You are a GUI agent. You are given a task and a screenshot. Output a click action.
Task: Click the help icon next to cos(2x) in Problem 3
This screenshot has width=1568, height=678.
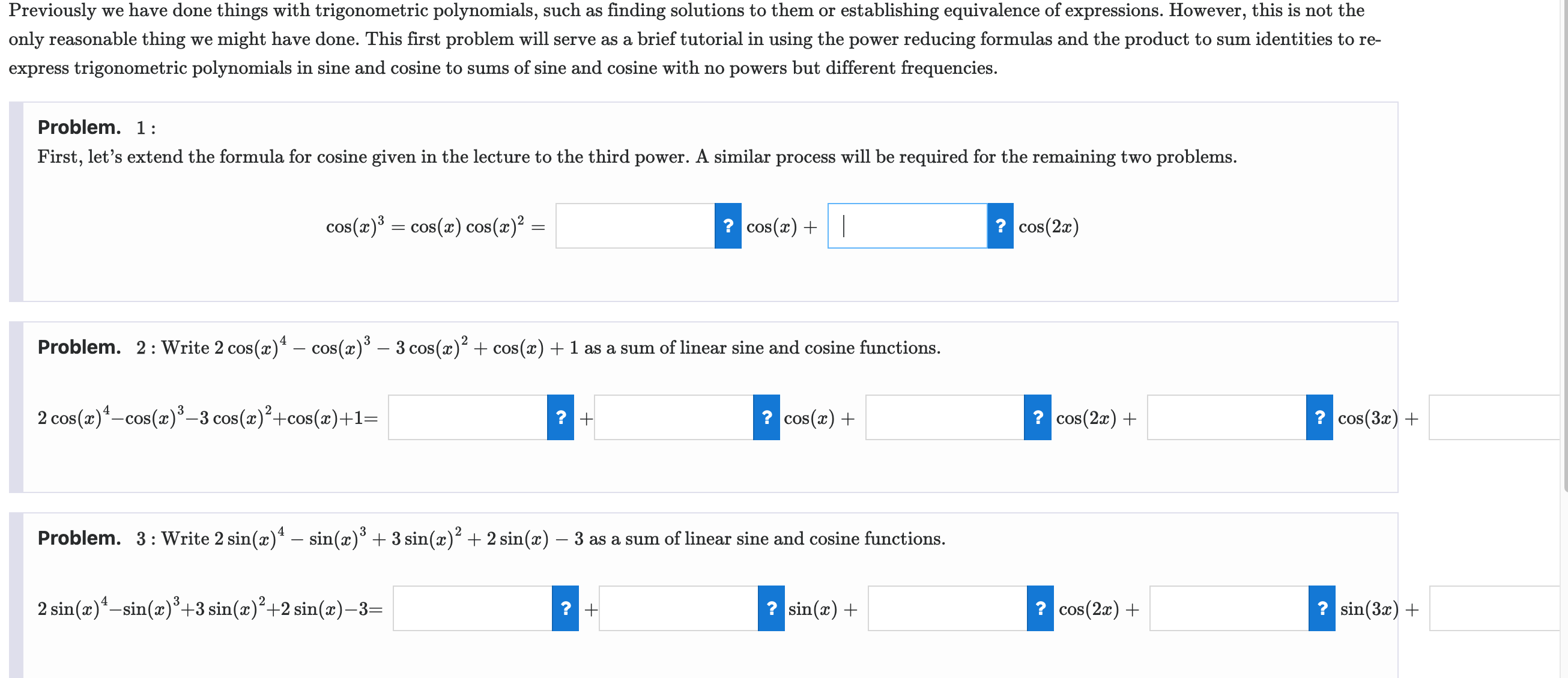click(x=1040, y=608)
